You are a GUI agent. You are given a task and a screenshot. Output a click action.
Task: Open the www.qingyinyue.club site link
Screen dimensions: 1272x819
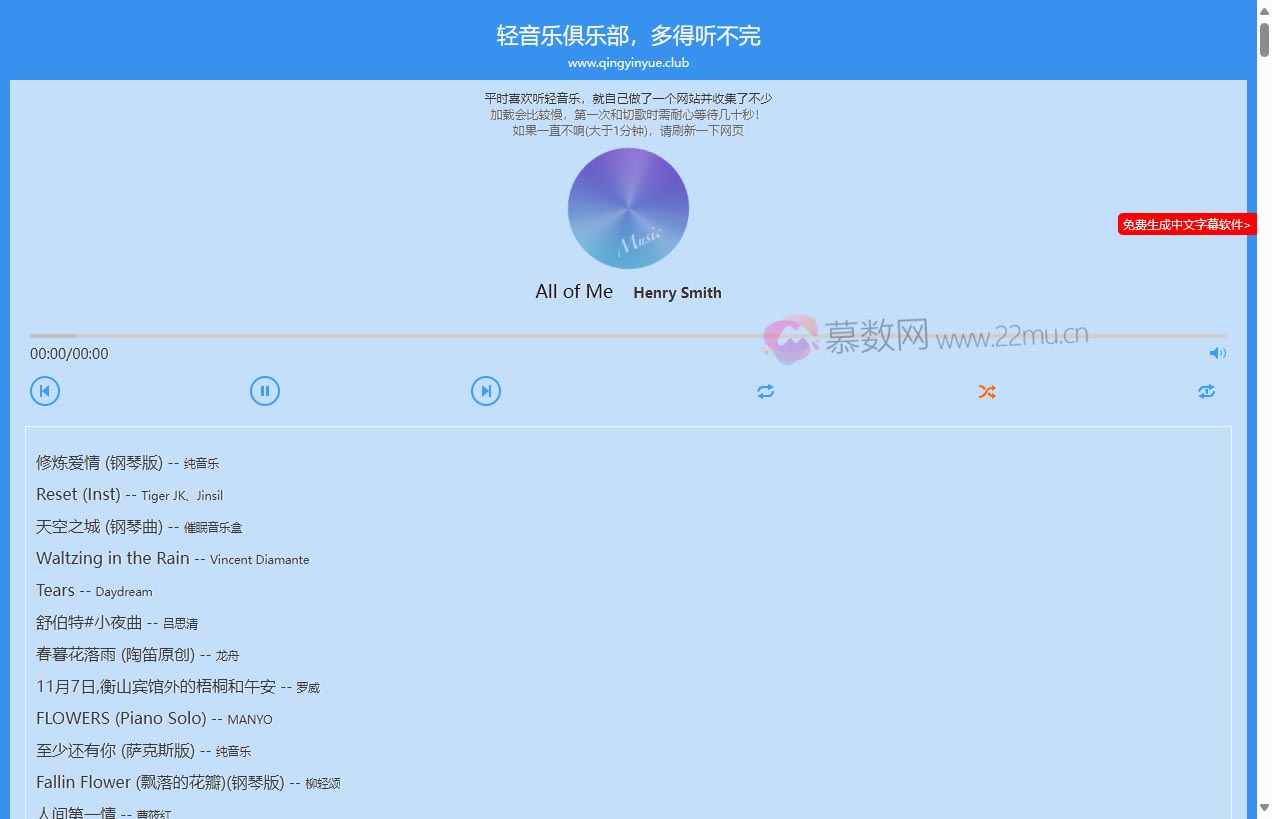[628, 62]
